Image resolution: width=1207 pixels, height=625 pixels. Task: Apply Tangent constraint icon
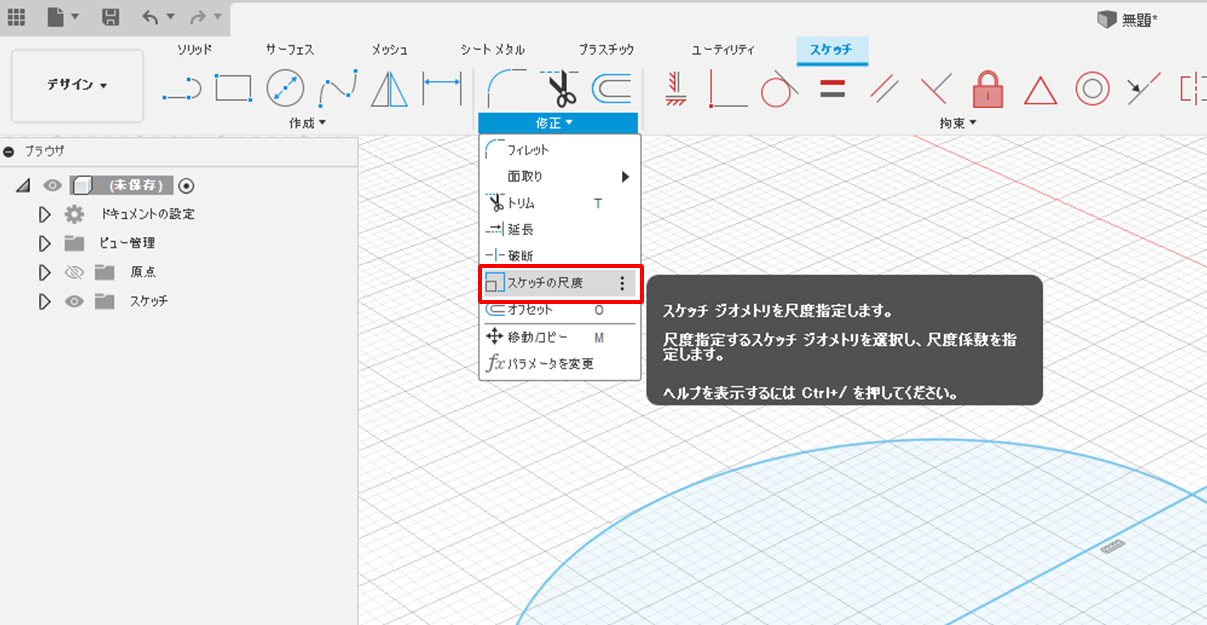point(779,89)
